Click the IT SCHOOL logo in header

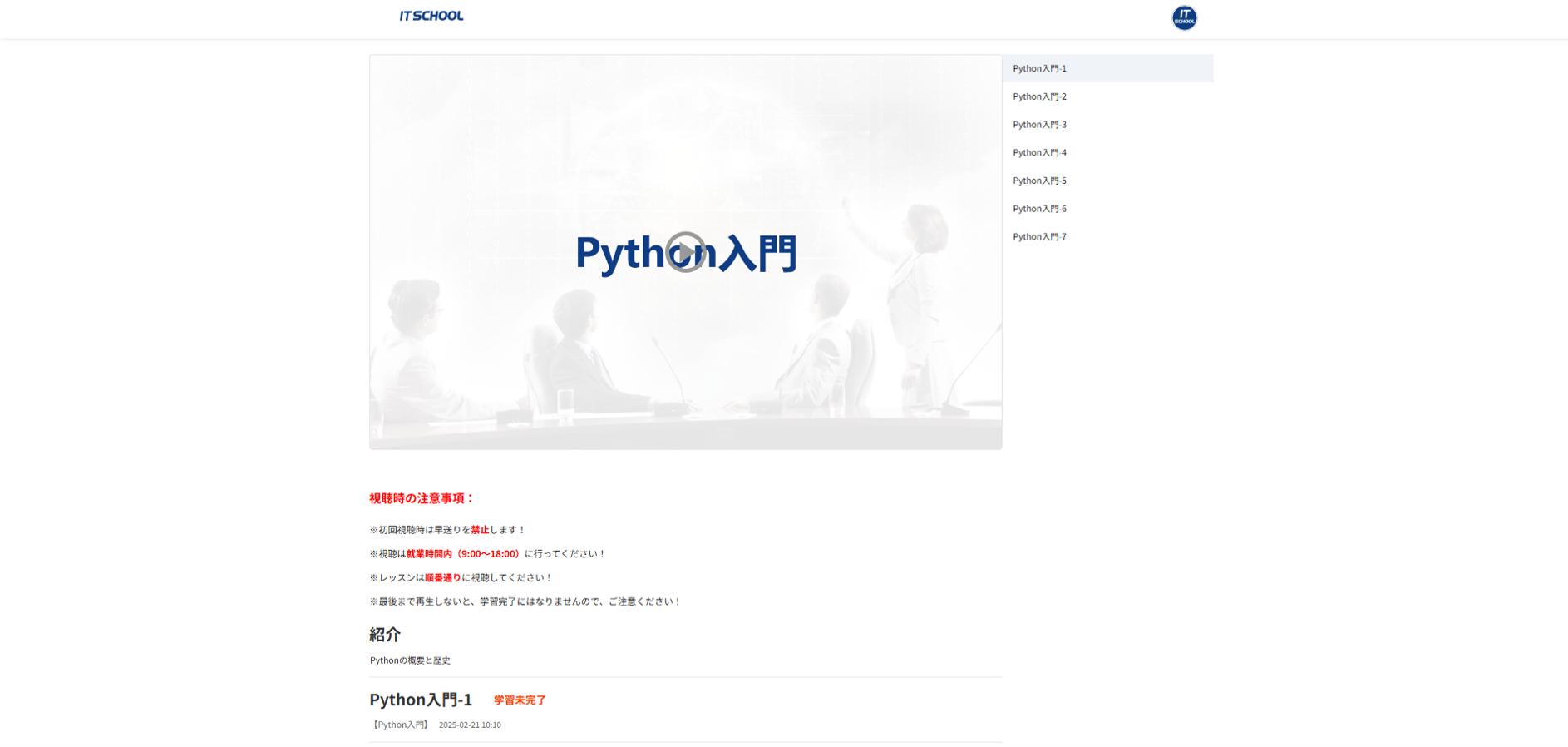coord(431,16)
